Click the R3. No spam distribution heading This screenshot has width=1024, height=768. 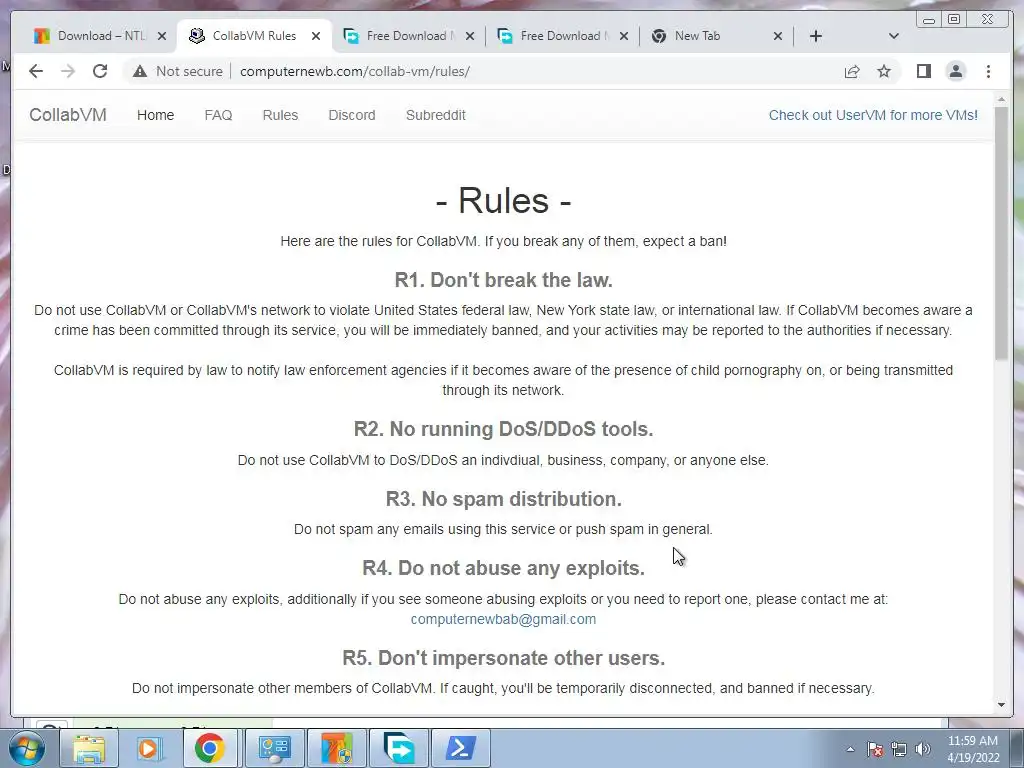coord(504,499)
